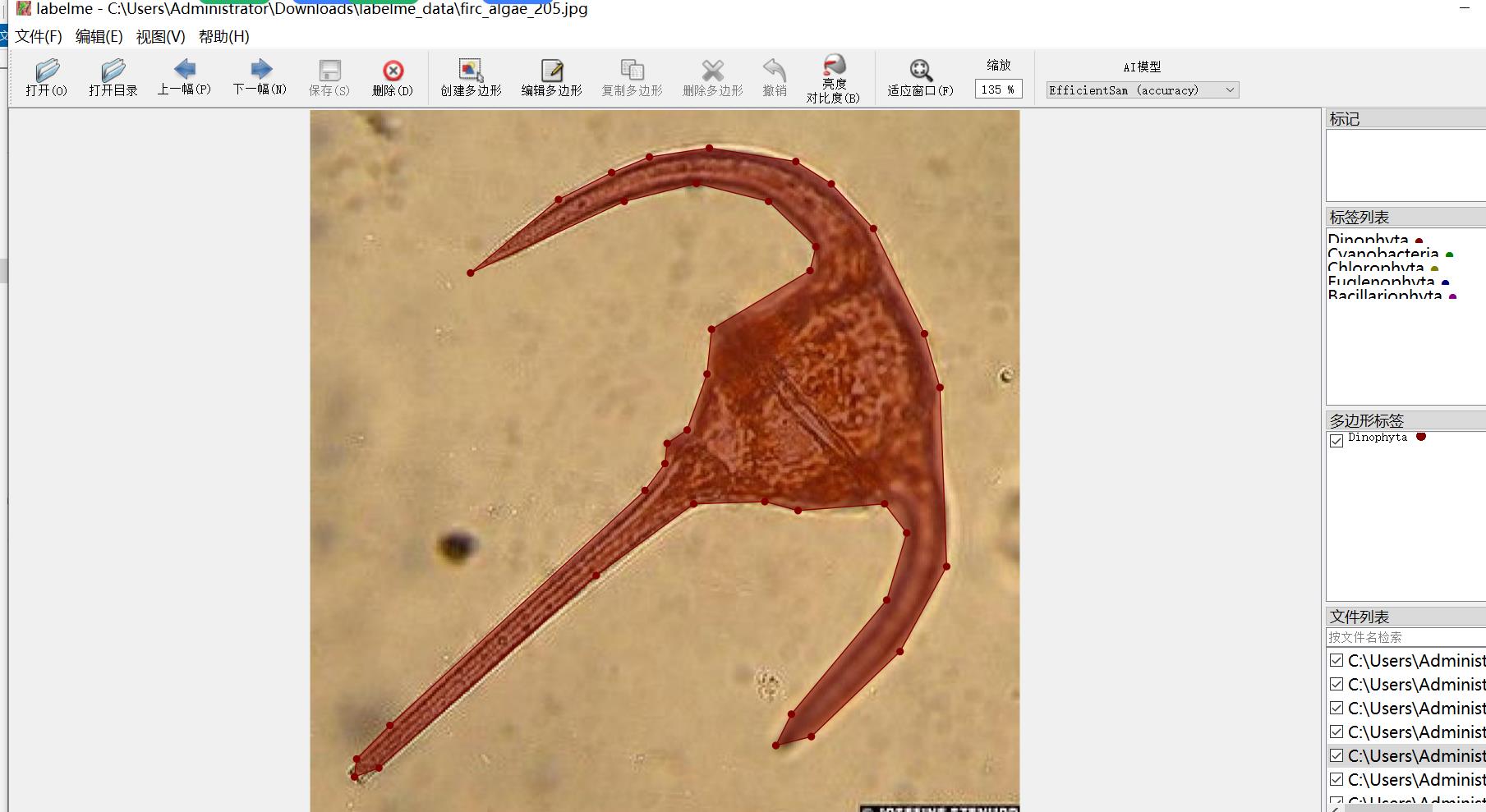Open the Edit (编辑) menu

[x=99, y=37]
